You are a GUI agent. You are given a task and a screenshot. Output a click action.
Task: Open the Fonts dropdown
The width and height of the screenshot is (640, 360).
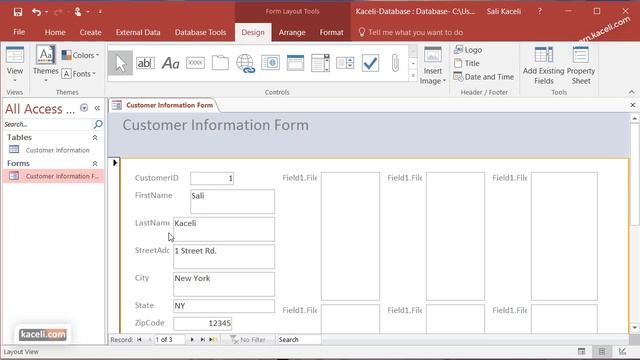79,74
